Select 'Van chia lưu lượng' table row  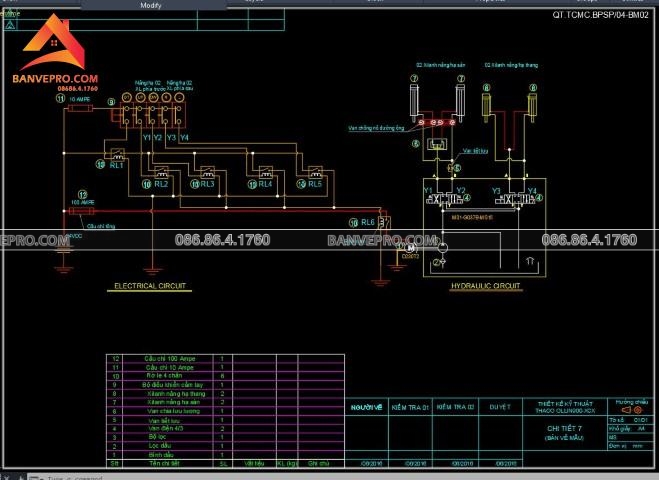pos(225,411)
